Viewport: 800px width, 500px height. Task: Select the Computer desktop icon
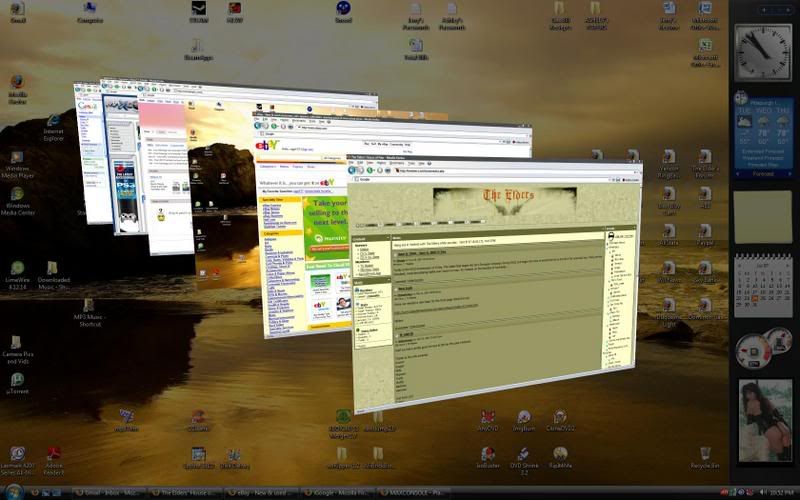tap(89, 13)
